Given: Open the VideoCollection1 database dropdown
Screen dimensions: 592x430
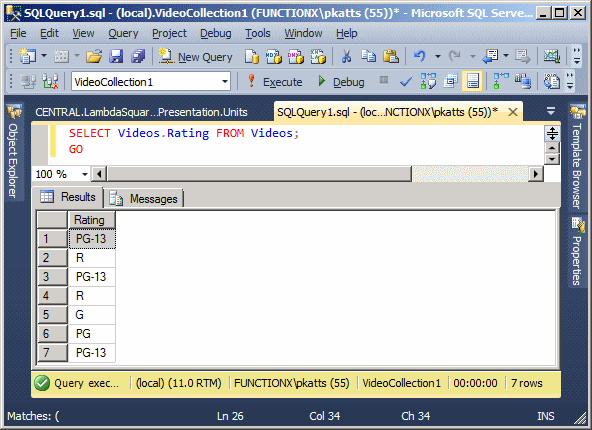Looking at the screenshot, I should coord(225,82).
